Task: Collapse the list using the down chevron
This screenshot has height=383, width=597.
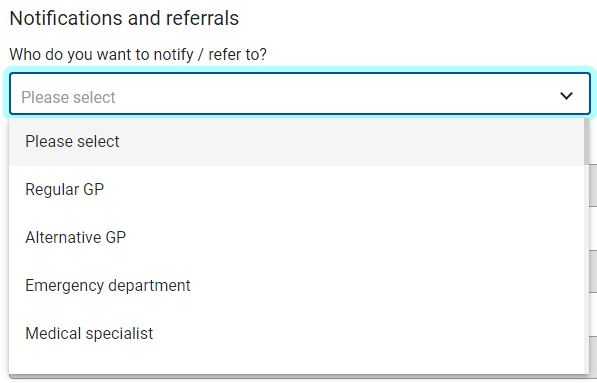Action: pyautogui.click(x=566, y=96)
